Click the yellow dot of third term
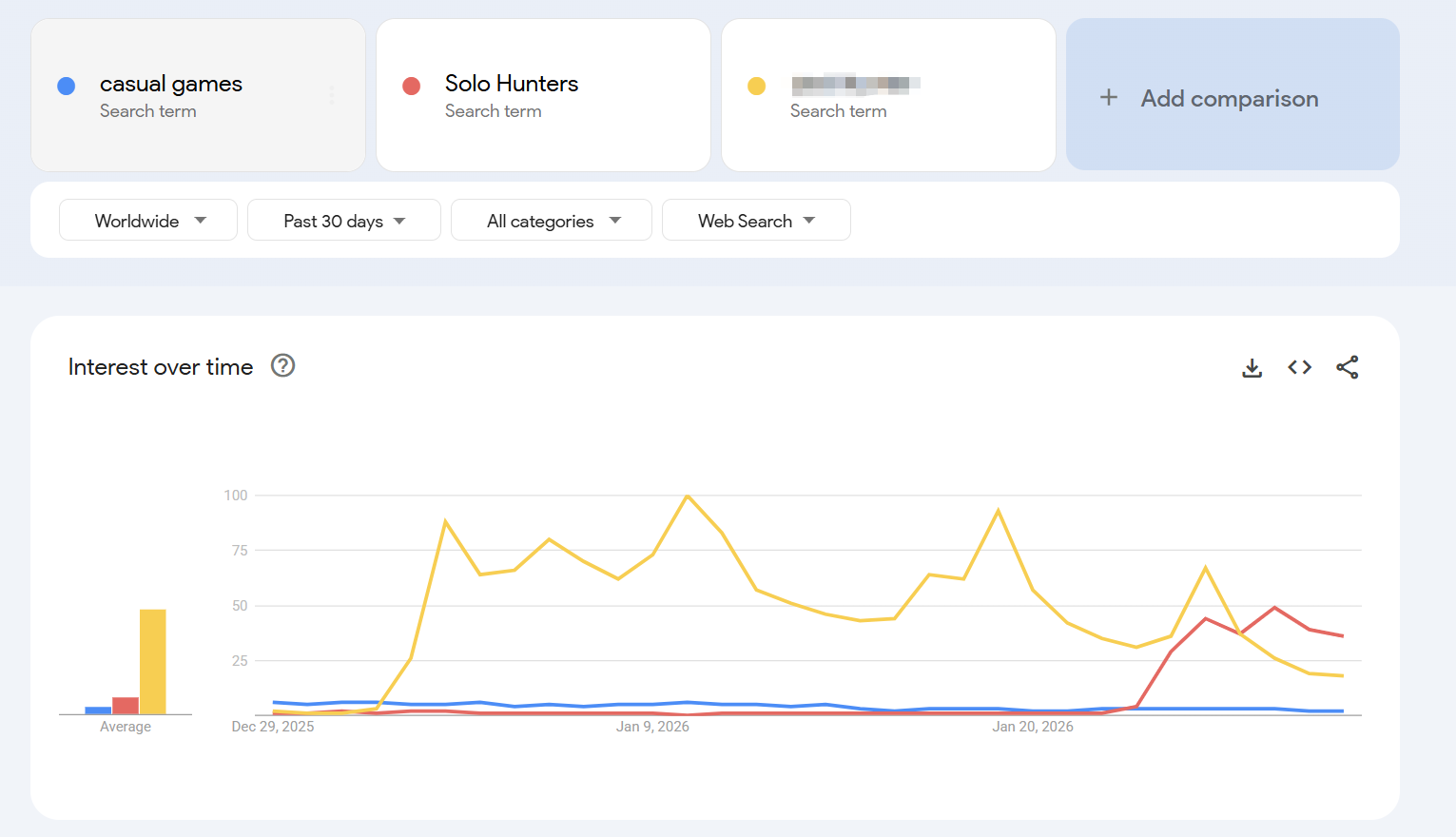1456x837 pixels. (757, 87)
